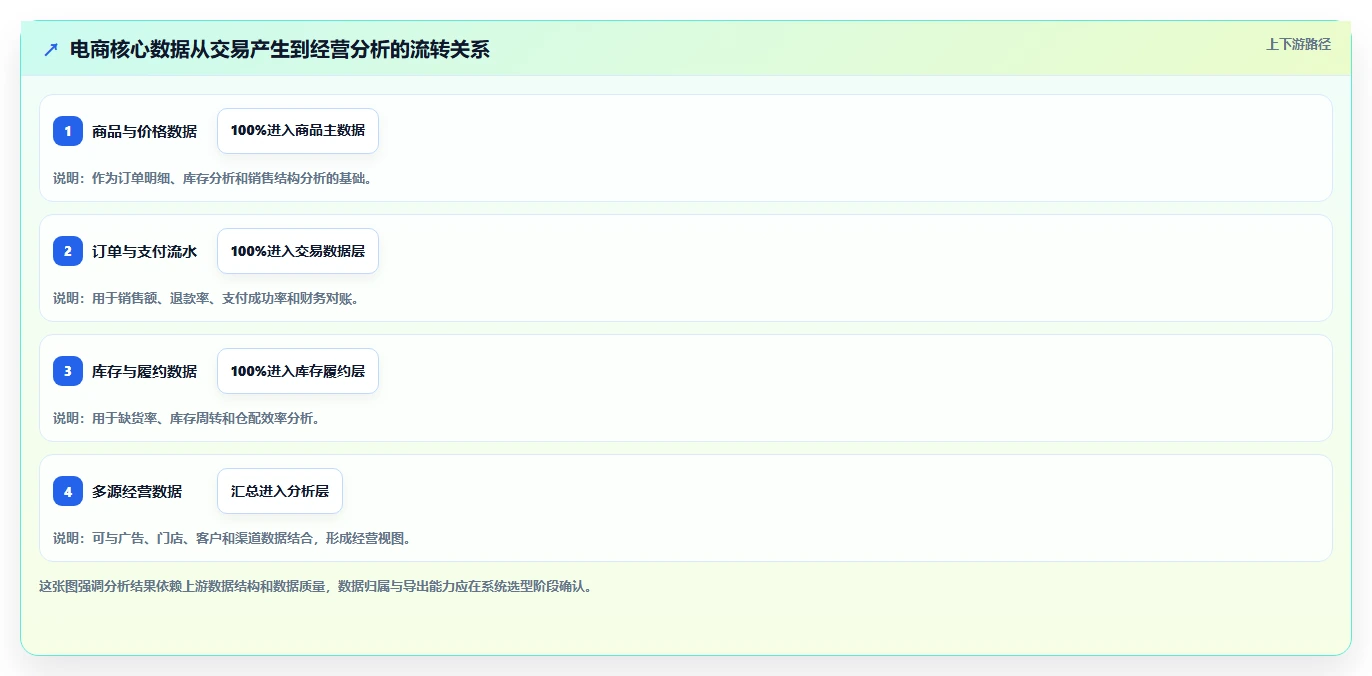Select the 订单与支付流水 heading
1372x676 pixels.
[144, 251]
